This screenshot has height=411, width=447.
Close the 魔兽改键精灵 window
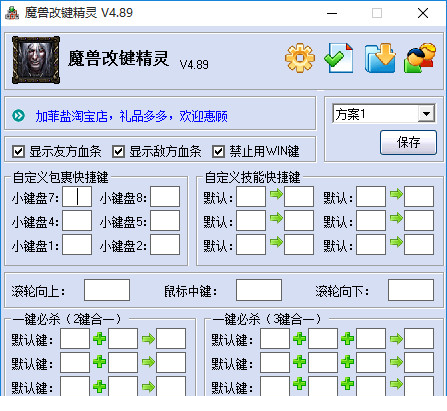coord(423,13)
